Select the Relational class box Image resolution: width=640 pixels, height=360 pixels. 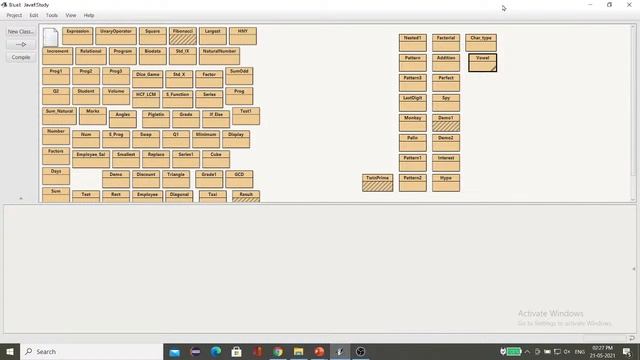(x=91, y=56)
